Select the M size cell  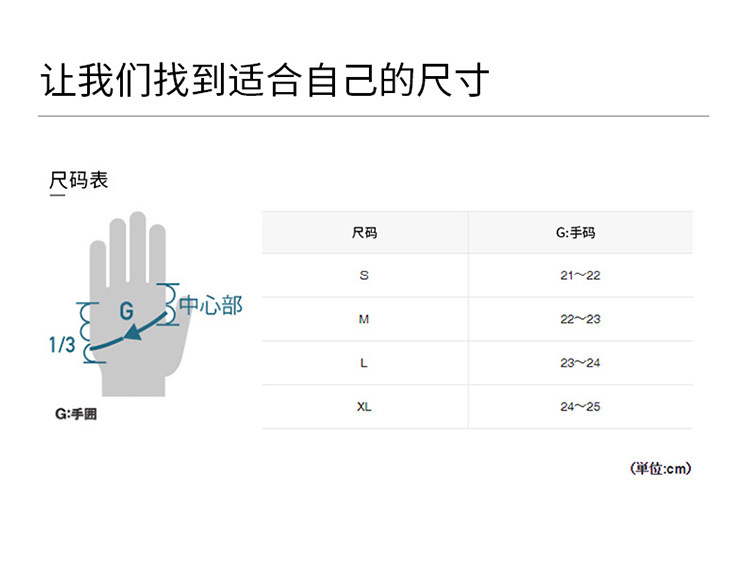point(364,319)
